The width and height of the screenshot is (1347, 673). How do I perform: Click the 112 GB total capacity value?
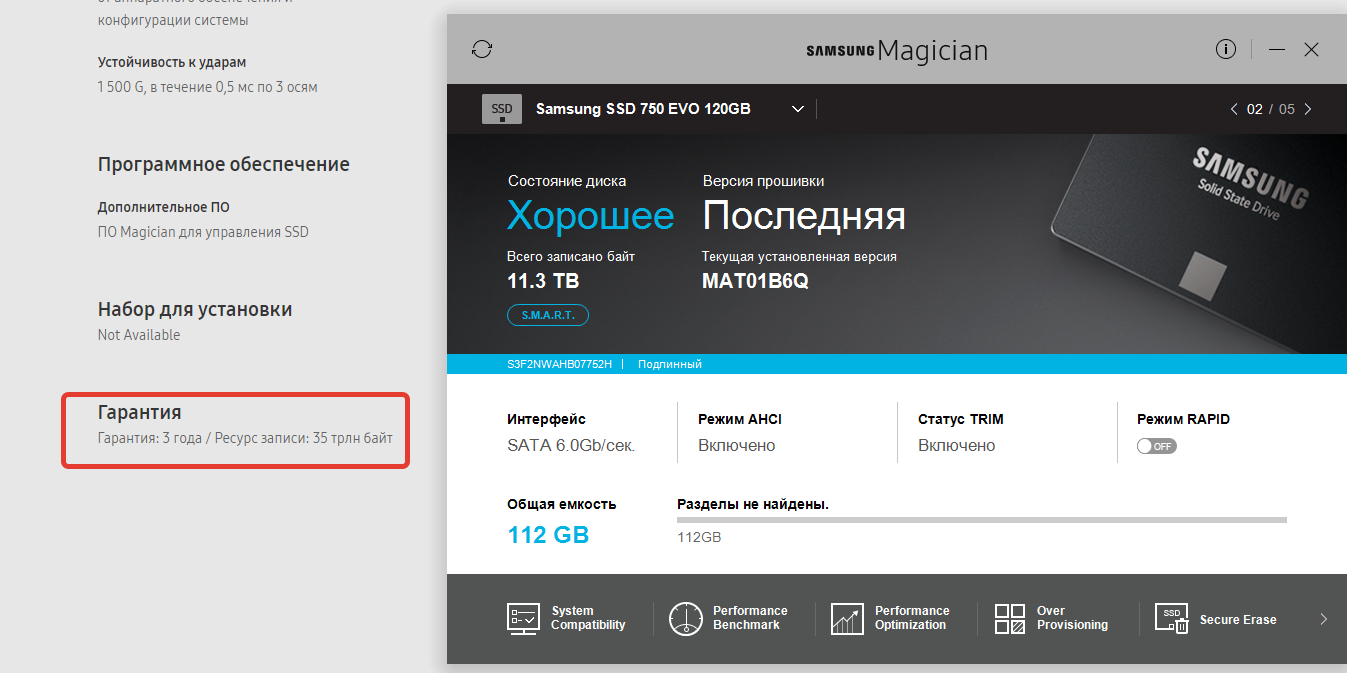[548, 535]
